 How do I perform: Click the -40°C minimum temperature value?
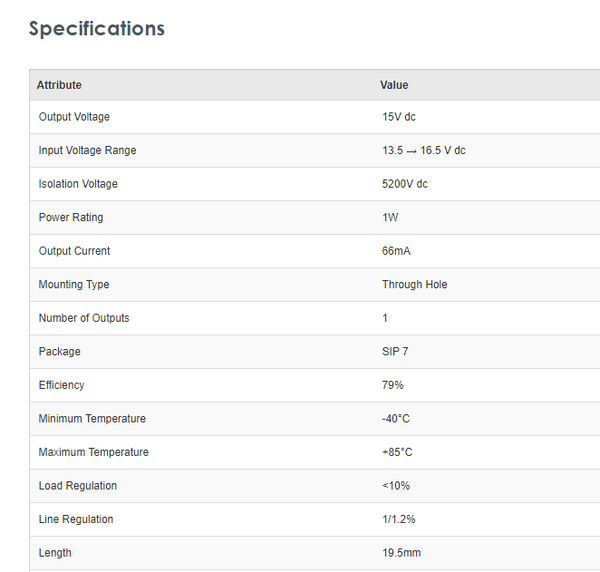[x=397, y=419]
